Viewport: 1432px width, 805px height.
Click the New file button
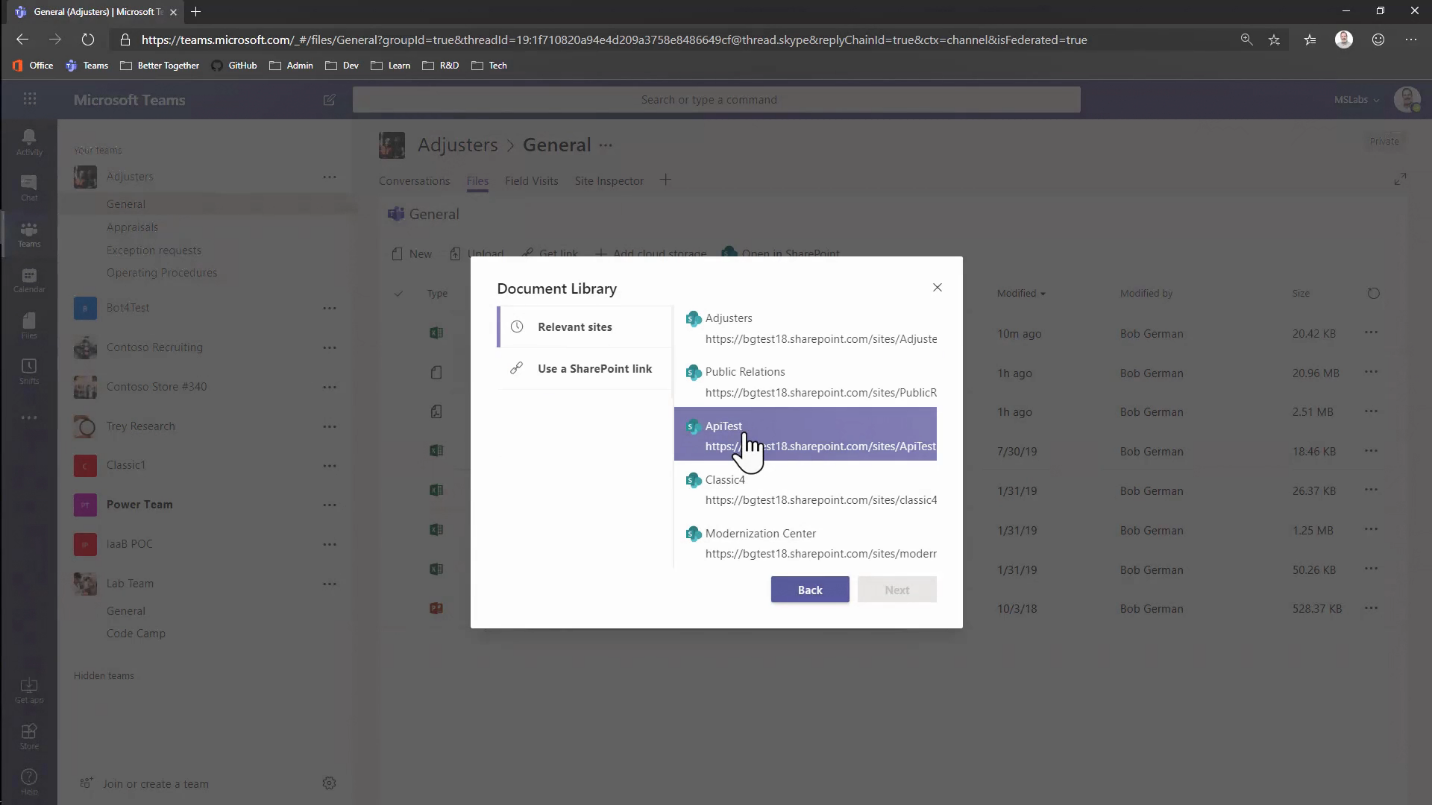pyautogui.click(x=412, y=254)
